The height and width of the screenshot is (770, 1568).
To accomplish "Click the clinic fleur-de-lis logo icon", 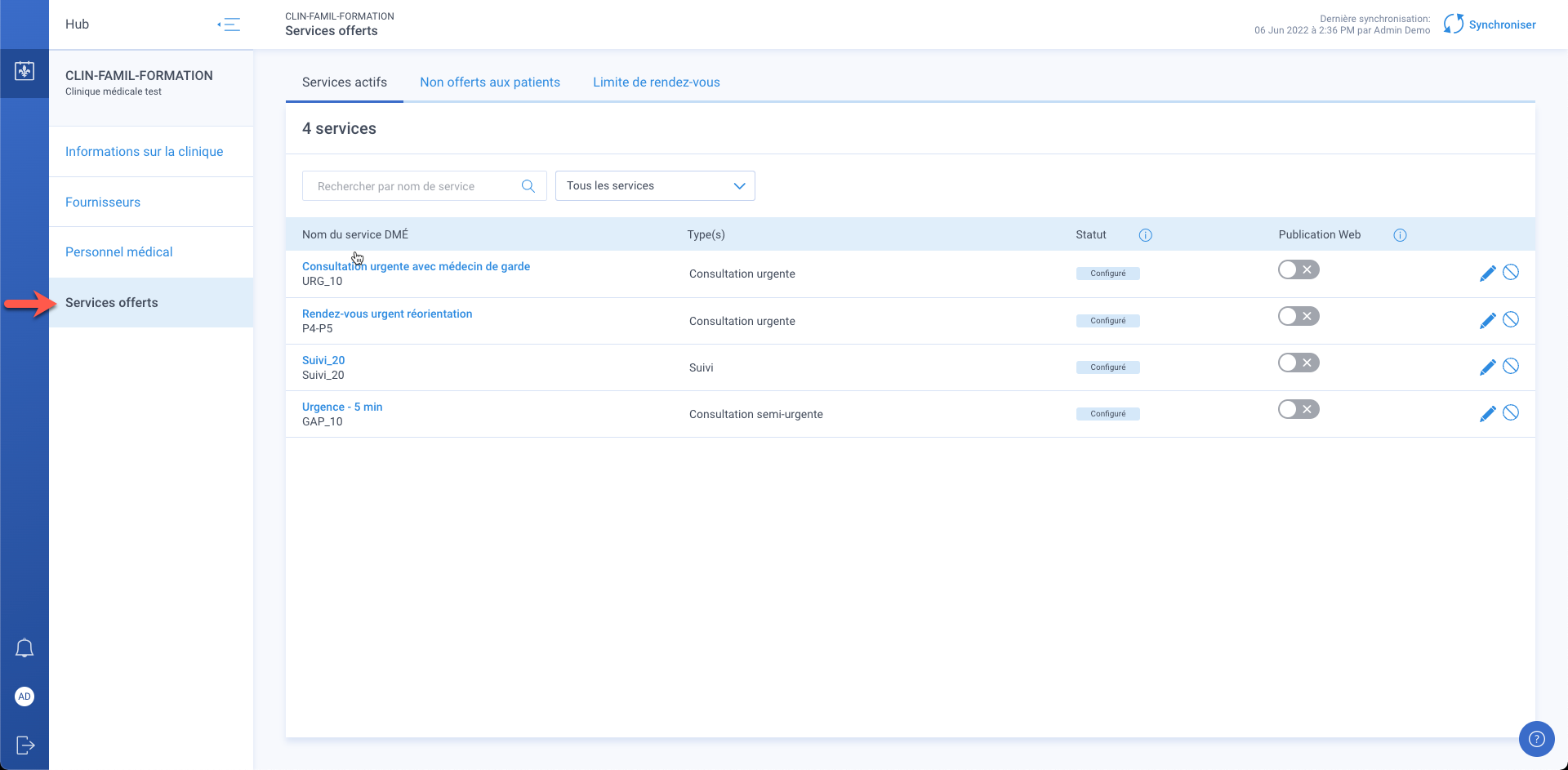I will [x=24, y=71].
